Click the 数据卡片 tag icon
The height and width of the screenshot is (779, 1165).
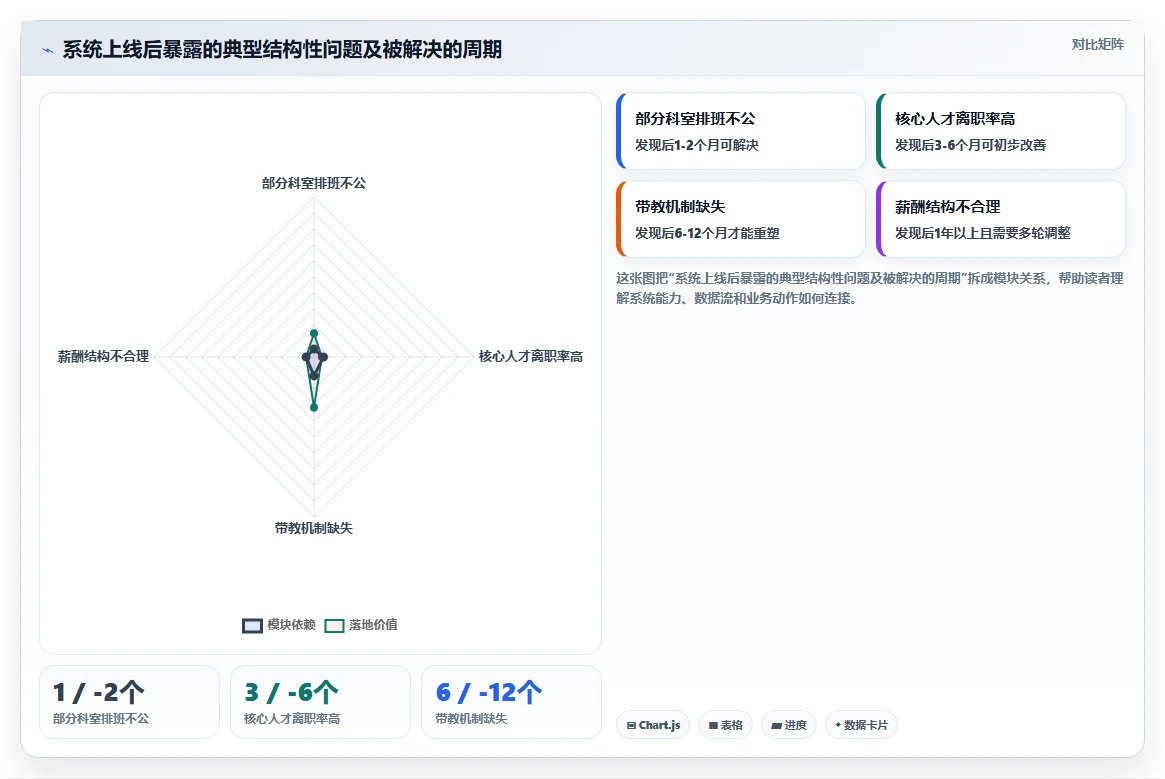(838, 725)
